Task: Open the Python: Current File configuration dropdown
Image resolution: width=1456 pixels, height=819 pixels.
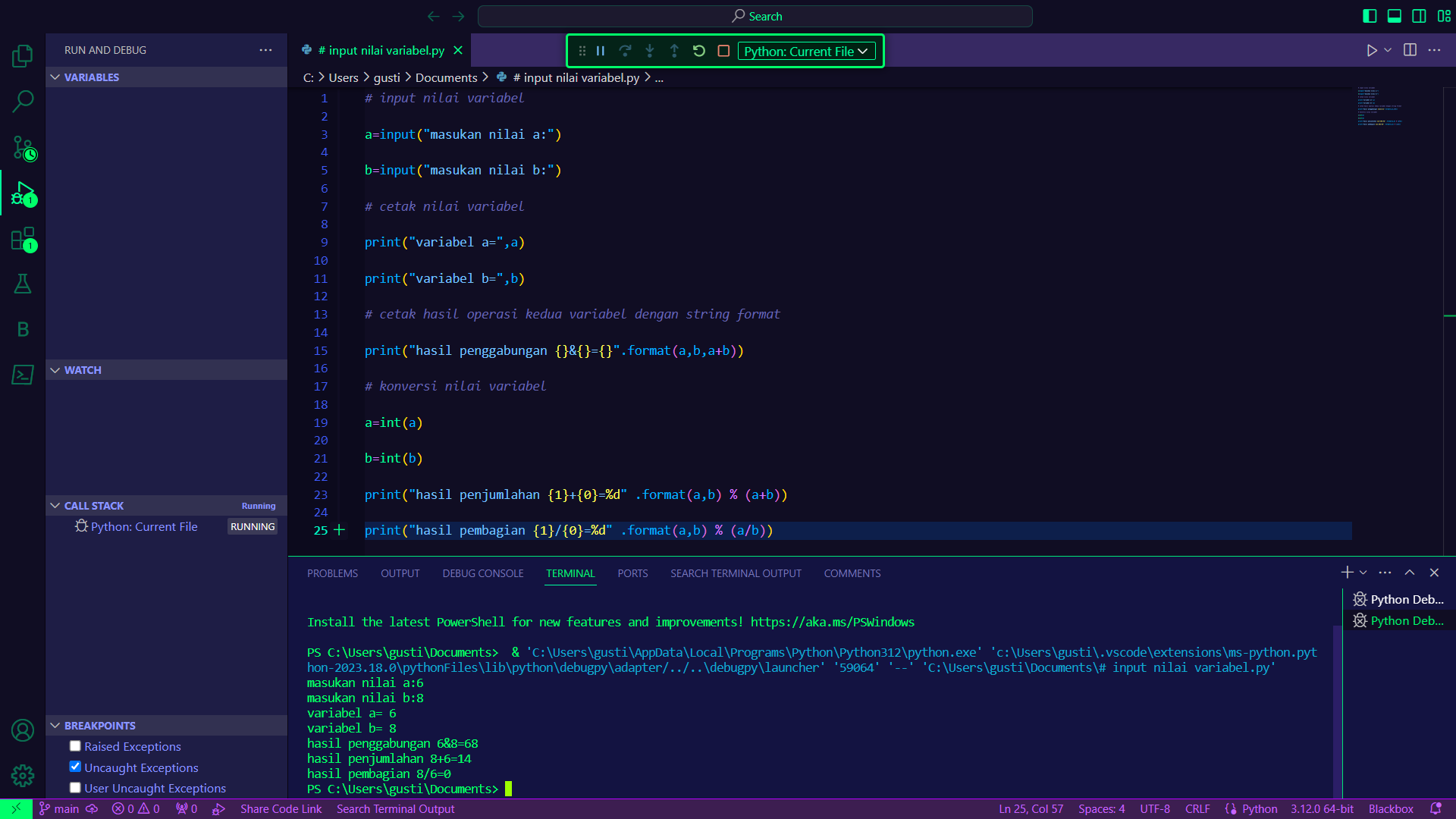Action: 807,51
